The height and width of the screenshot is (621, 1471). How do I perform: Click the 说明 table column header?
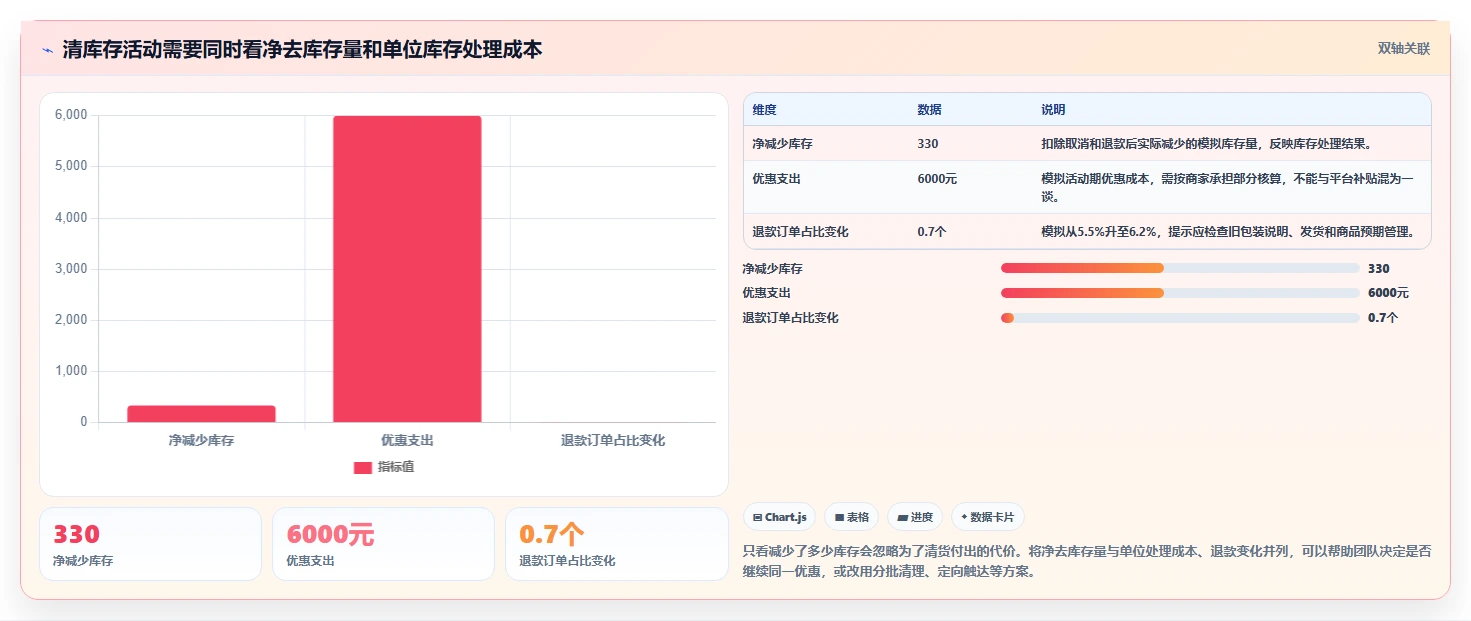pos(1053,110)
